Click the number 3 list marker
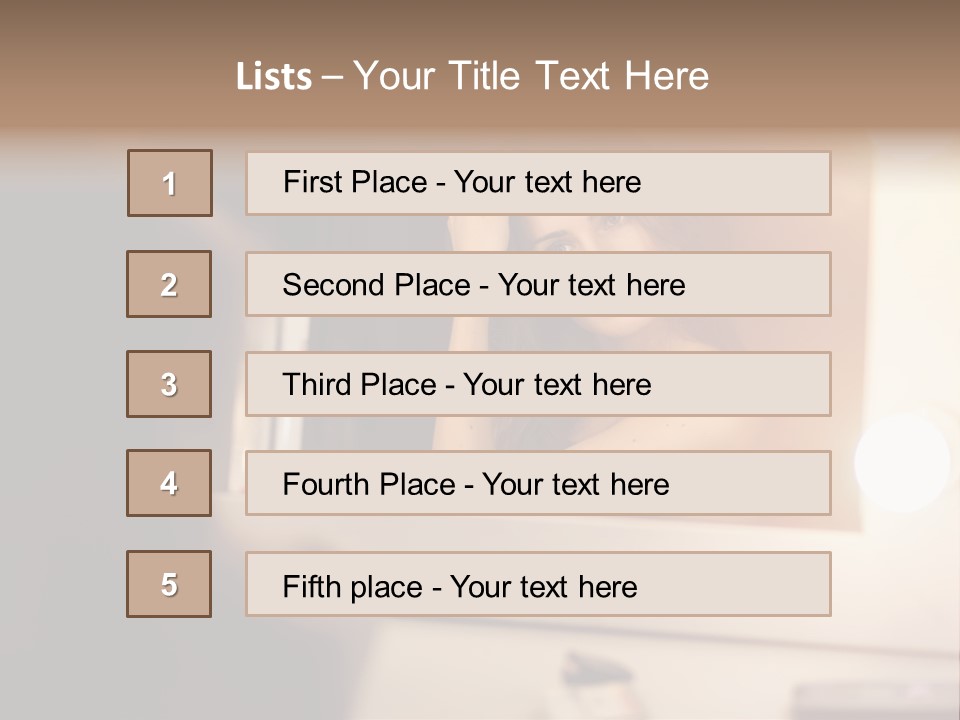The width and height of the screenshot is (960, 720). click(x=169, y=384)
